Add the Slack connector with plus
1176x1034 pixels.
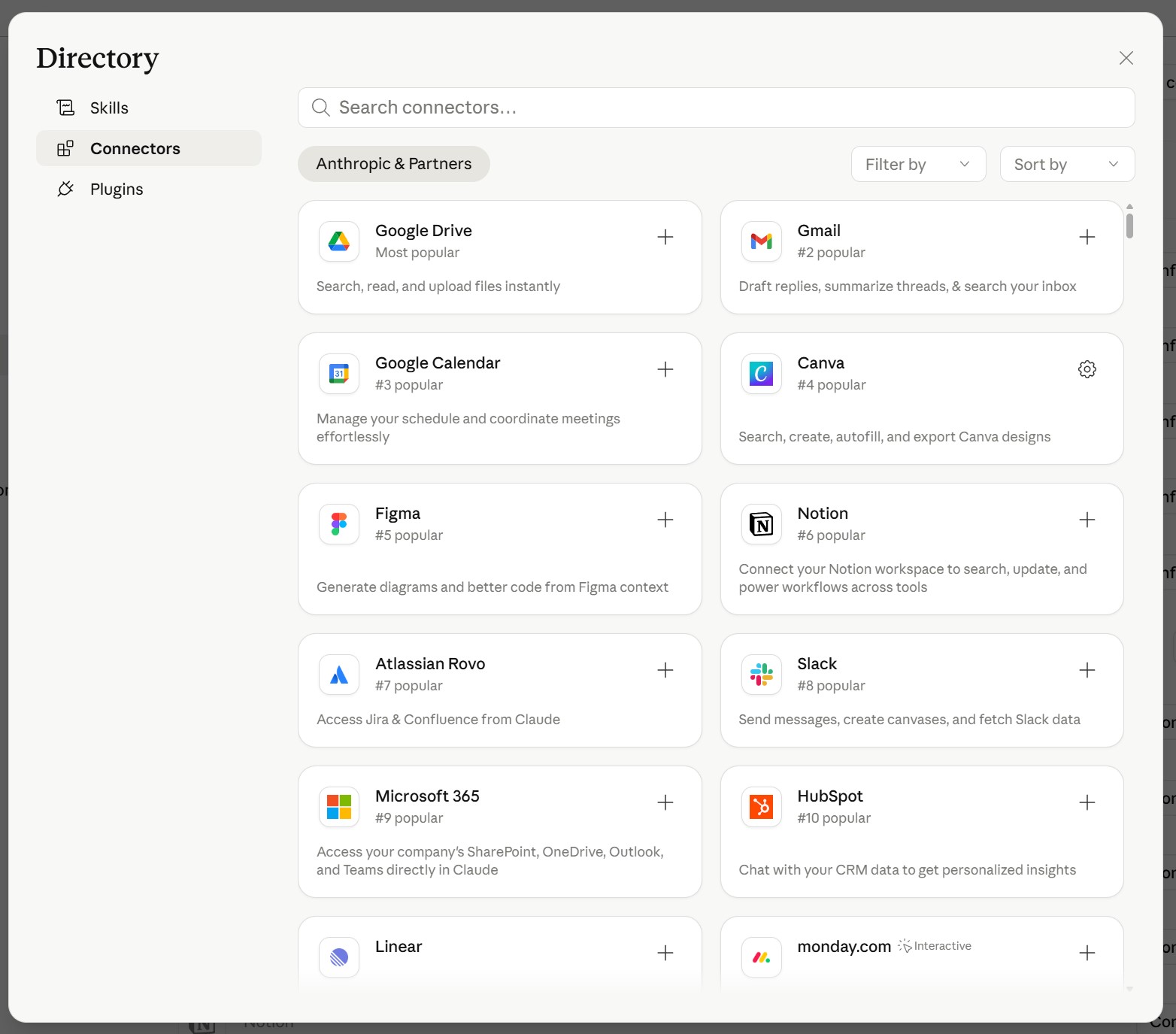pos(1087,670)
